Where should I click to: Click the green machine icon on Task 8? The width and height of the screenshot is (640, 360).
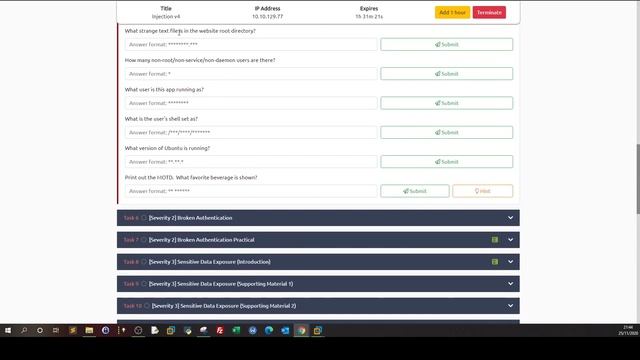[x=495, y=262]
